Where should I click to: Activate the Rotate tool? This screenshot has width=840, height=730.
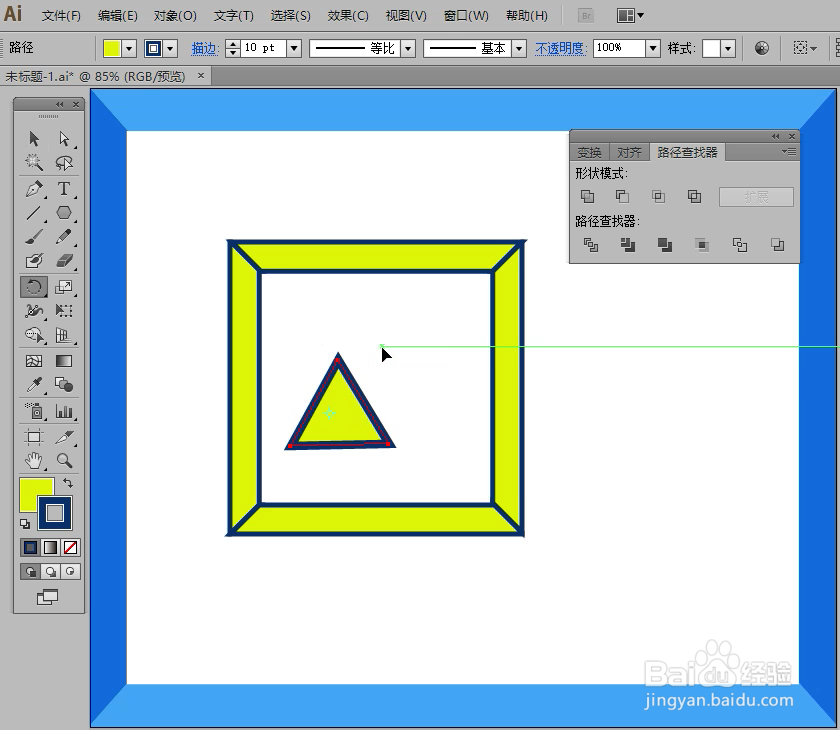tap(34, 287)
